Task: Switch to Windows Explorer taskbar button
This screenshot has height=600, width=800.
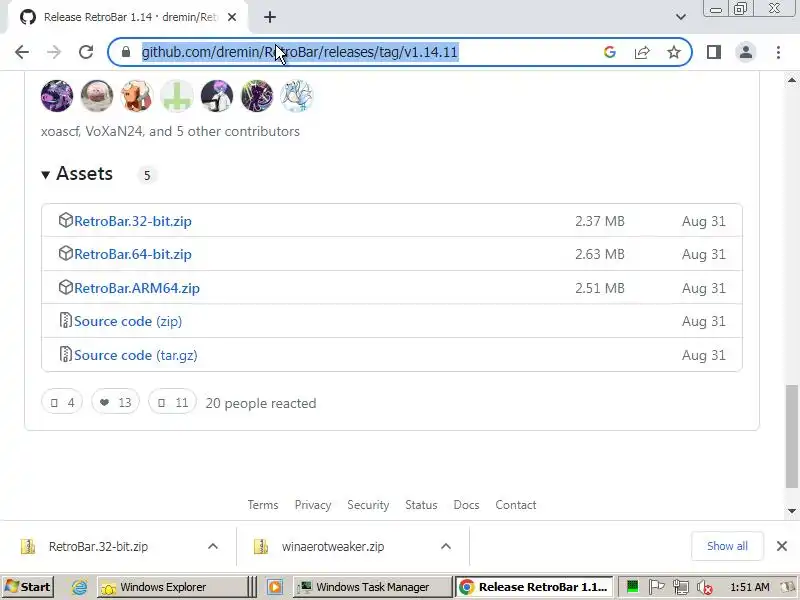Action: tap(170, 587)
